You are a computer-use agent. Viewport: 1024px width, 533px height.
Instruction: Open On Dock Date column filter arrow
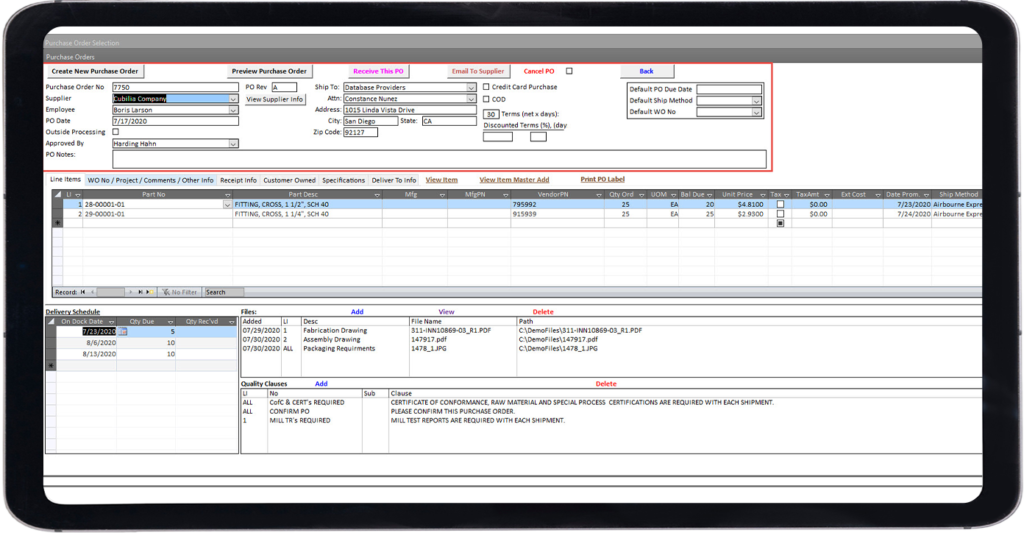pos(111,321)
